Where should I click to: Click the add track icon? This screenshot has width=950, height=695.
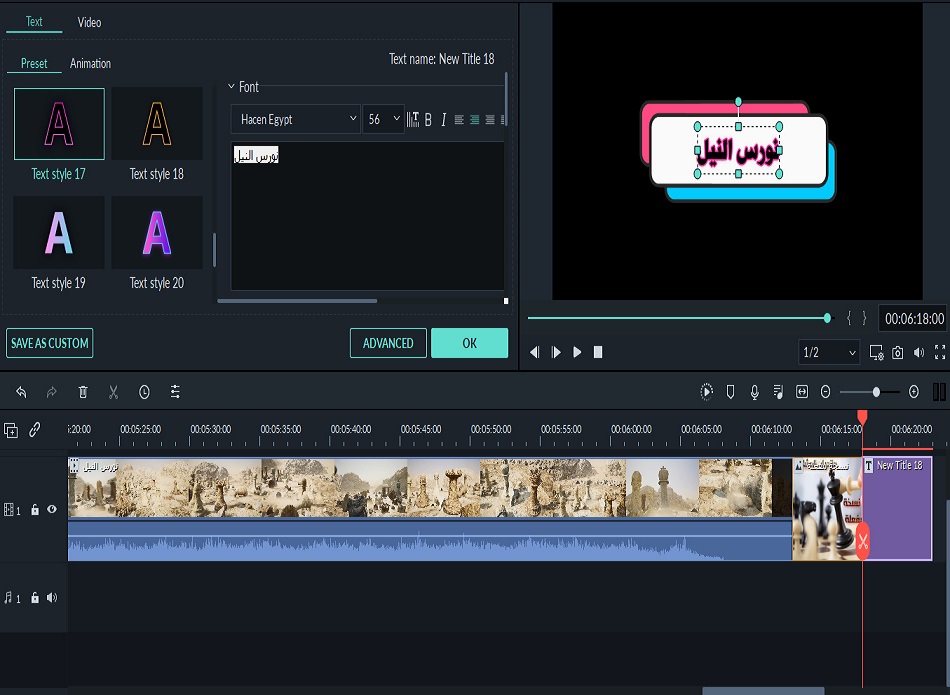coord(11,430)
